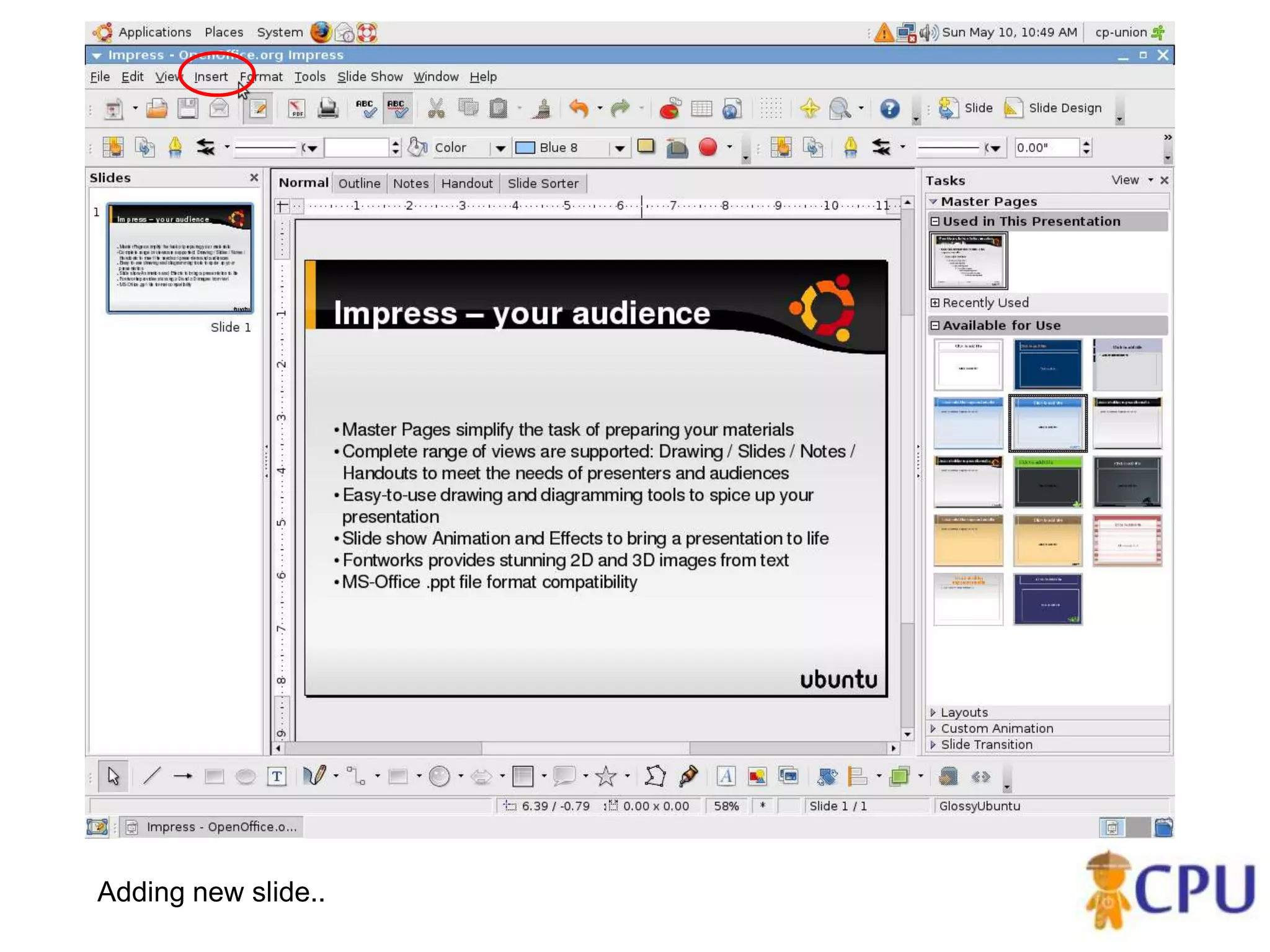Click the Open folder icon
Image resolution: width=1270 pixels, height=952 pixels.
click(157, 108)
